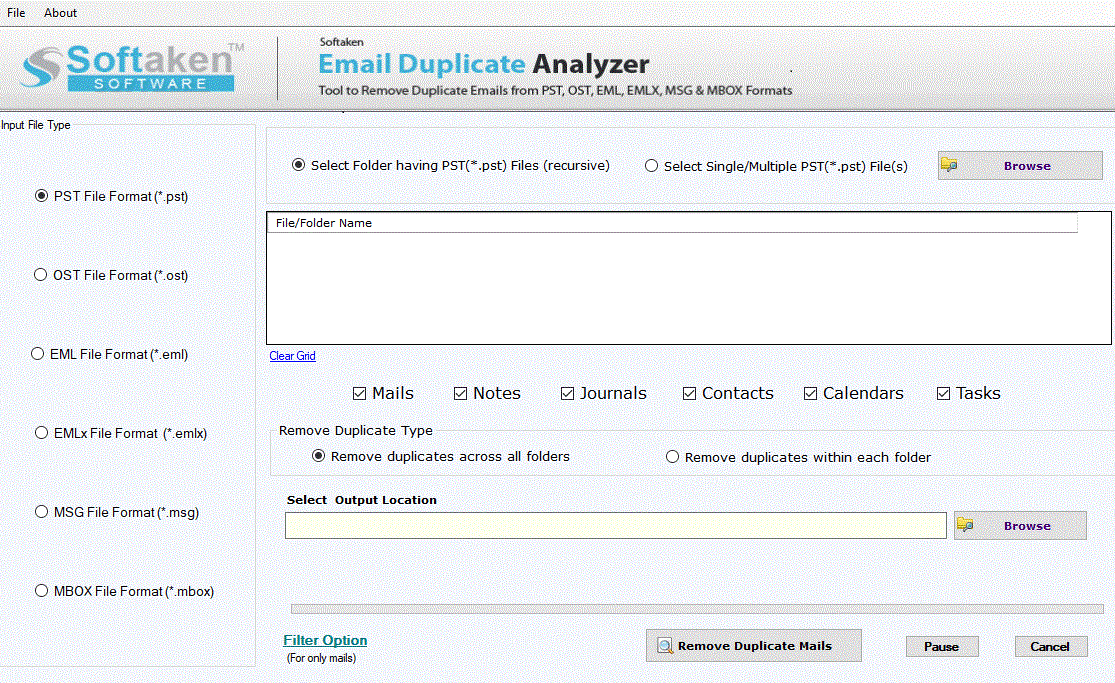The width and height of the screenshot is (1115, 683).
Task: Click the Pause button
Action: 941,646
